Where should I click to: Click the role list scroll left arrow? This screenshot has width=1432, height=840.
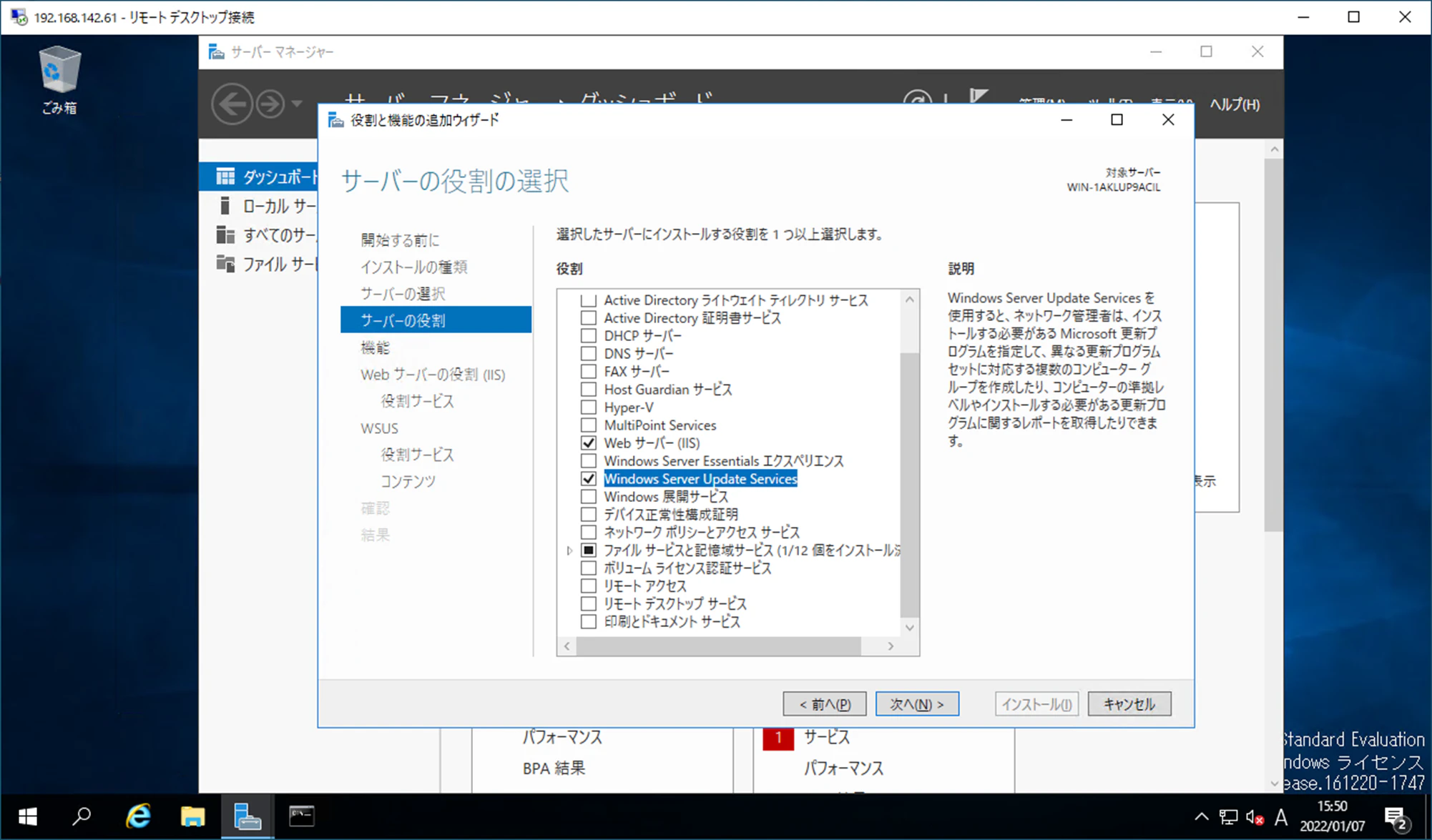[x=567, y=646]
